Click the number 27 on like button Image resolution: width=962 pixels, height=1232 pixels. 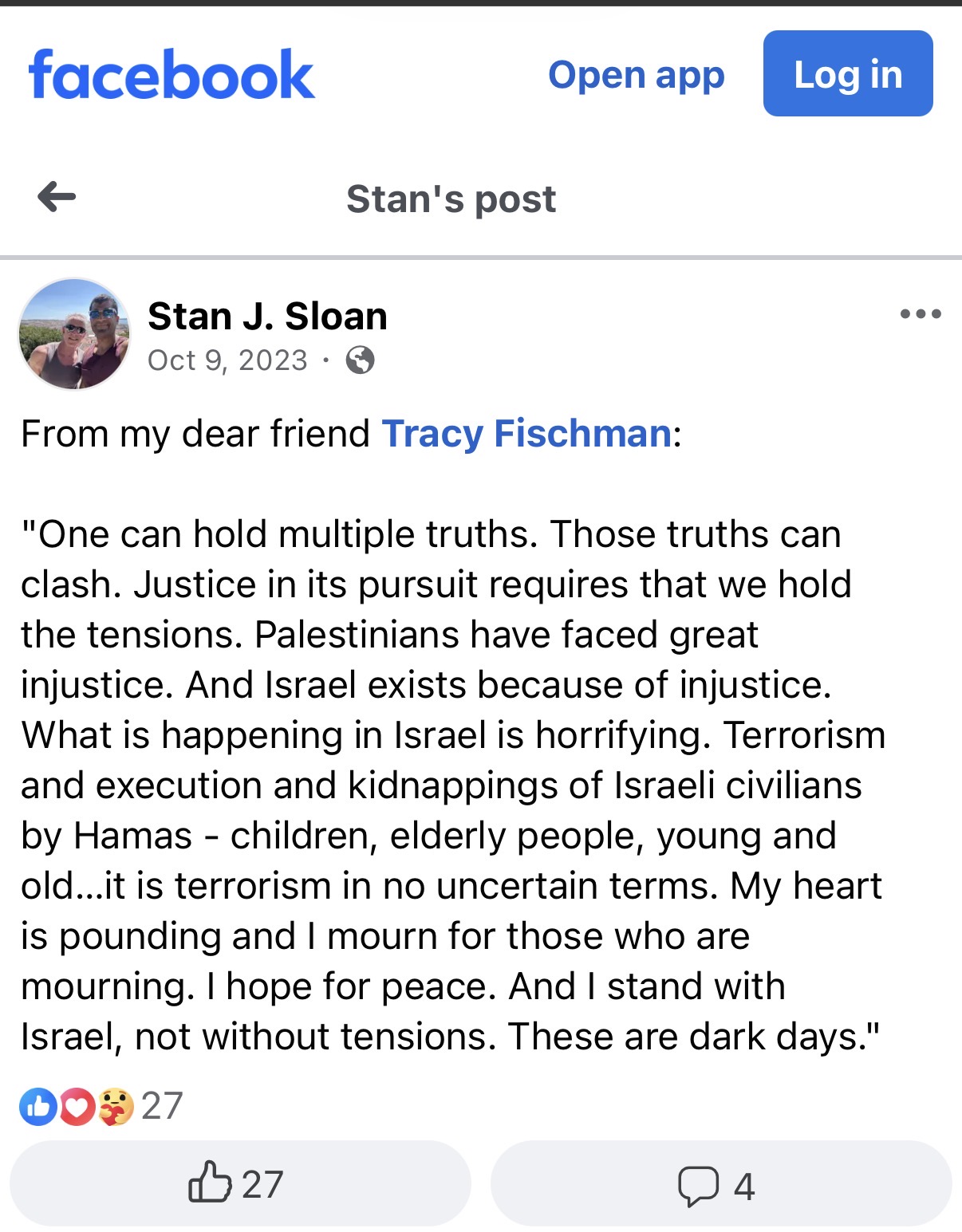click(x=262, y=1185)
